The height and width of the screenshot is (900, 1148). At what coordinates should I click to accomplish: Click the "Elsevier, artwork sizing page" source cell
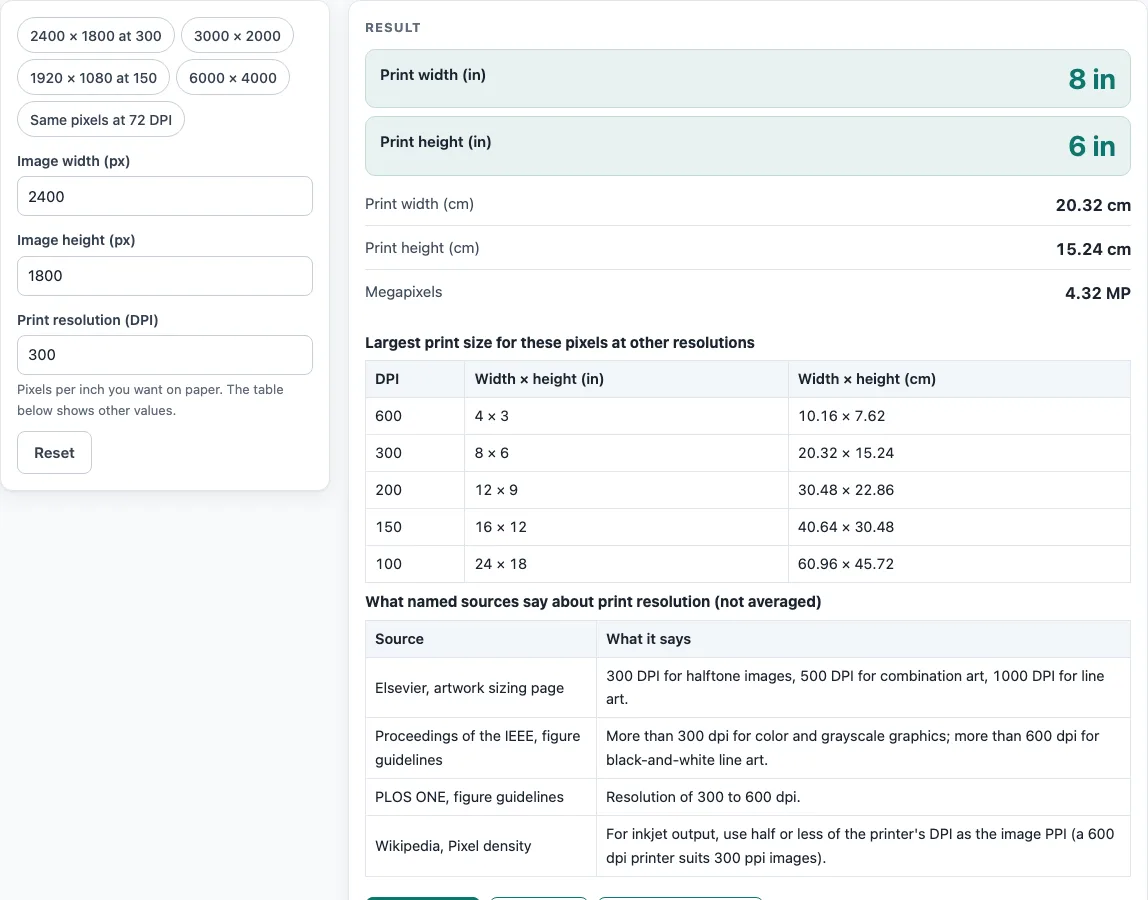tap(481, 688)
